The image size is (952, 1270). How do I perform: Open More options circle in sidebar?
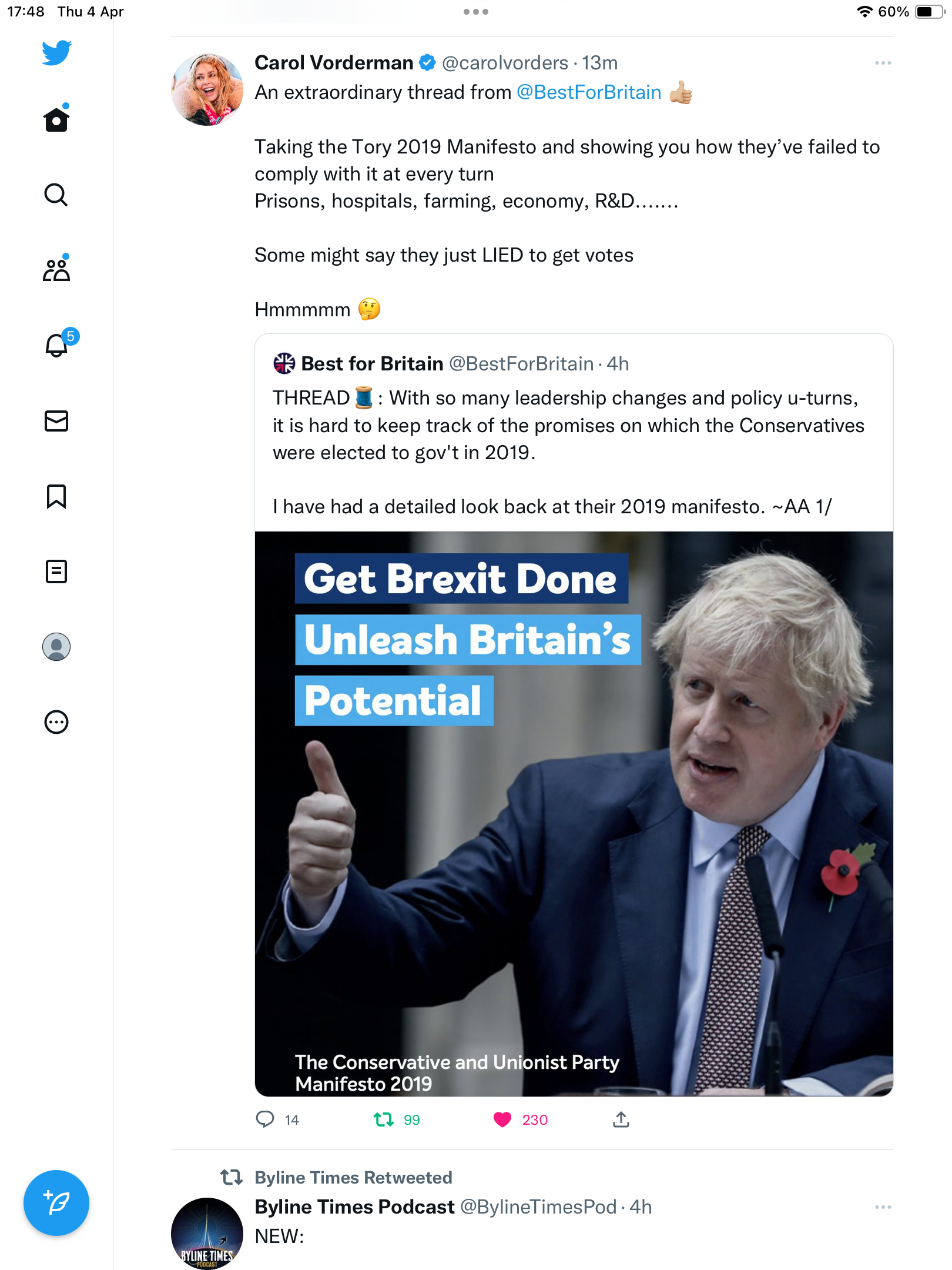click(x=56, y=722)
